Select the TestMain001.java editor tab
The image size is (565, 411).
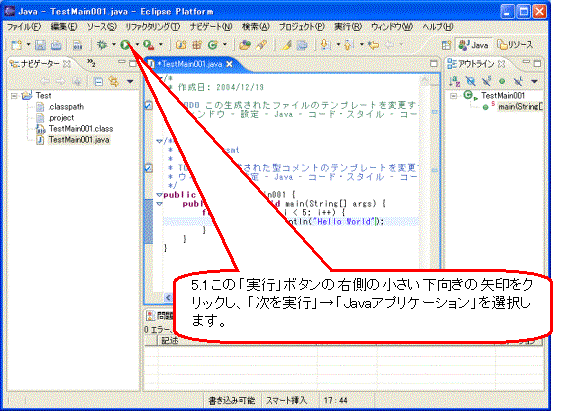pyautogui.click(x=190, y=64)
